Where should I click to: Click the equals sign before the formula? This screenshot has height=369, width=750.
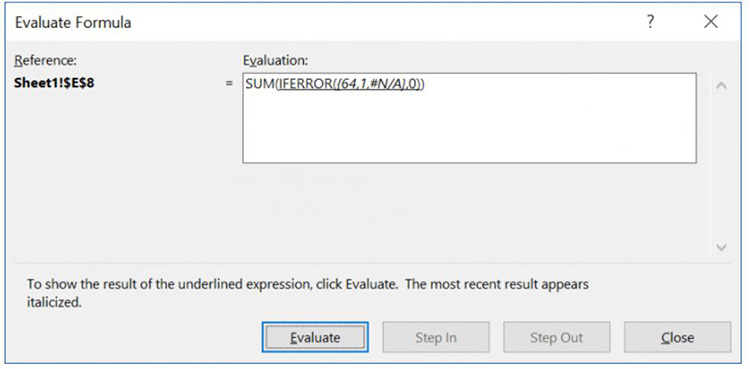[229, 84]
